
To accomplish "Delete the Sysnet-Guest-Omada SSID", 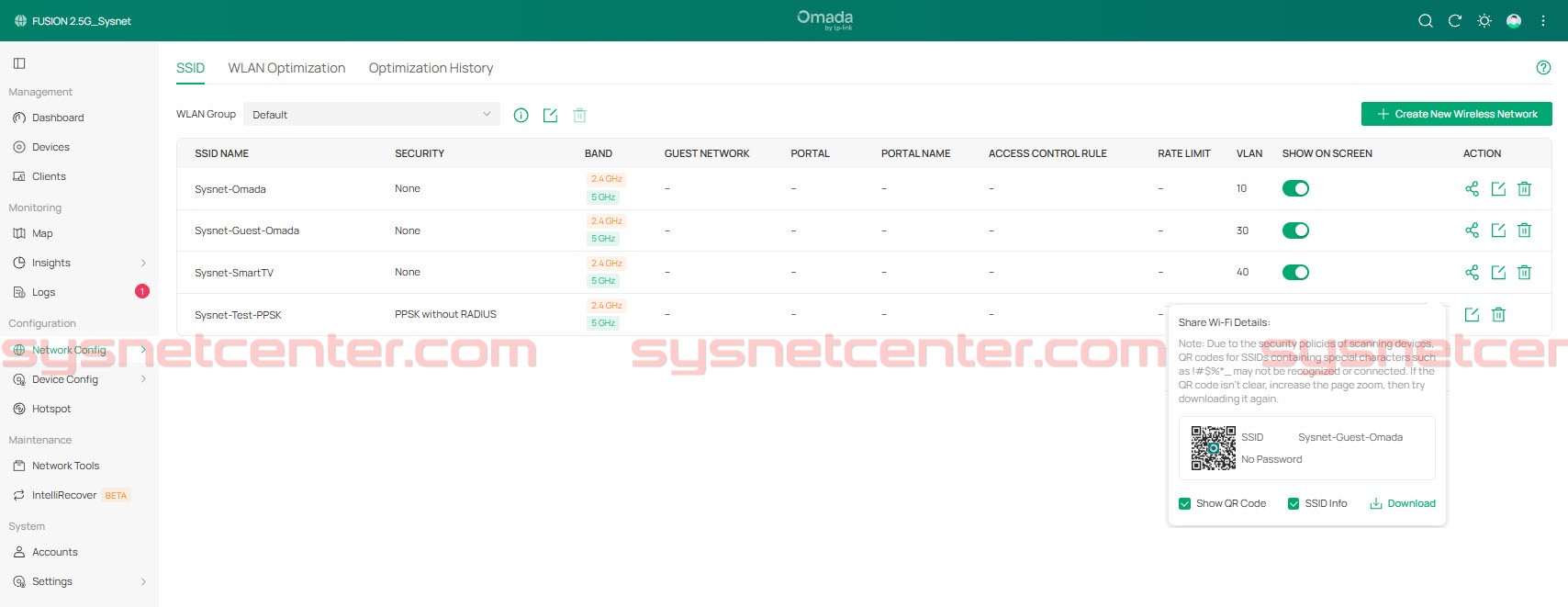I will pyautogui.click(x=1524, y=230).
